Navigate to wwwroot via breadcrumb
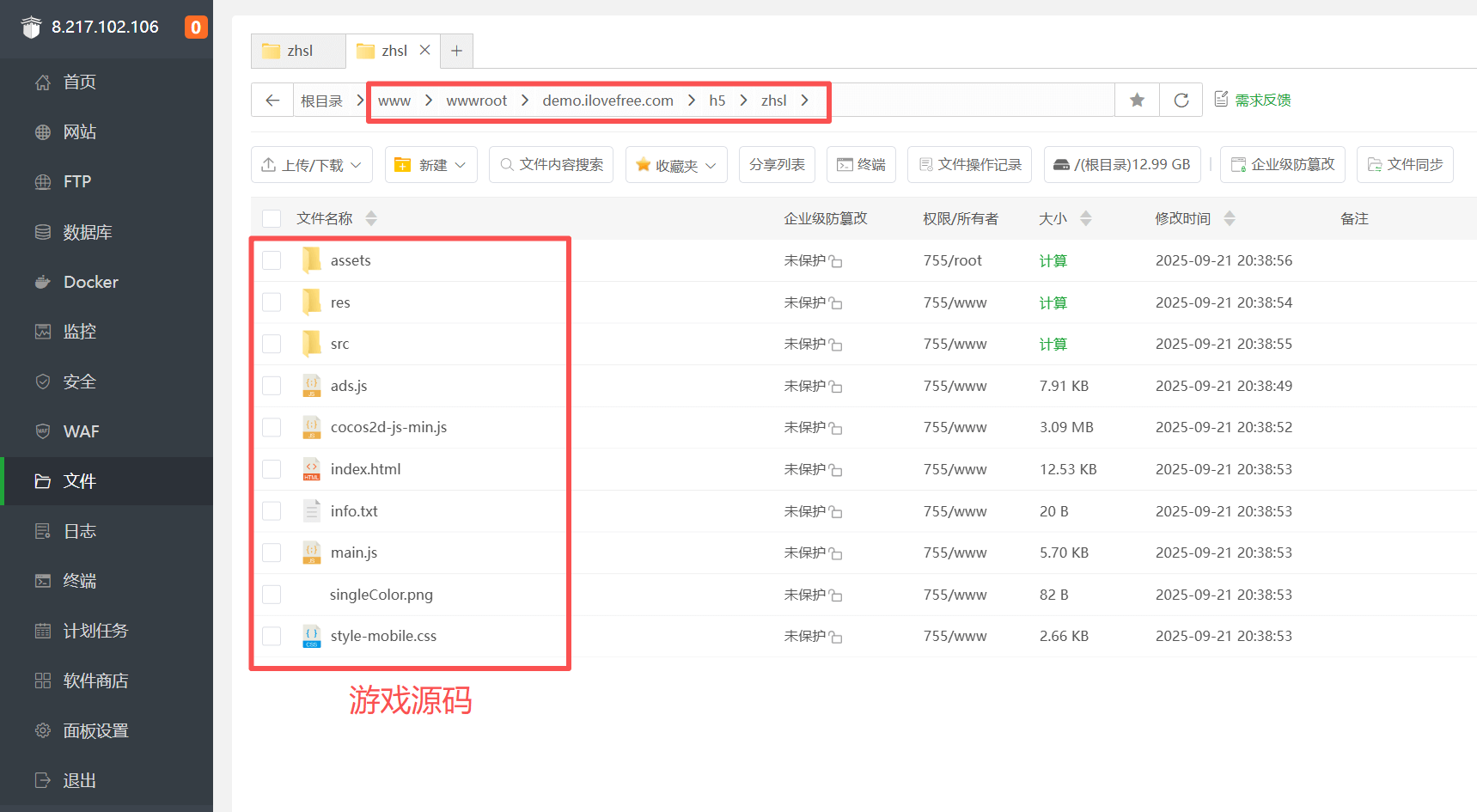This screenshot has height=812, width=1477. click(476, 100)
